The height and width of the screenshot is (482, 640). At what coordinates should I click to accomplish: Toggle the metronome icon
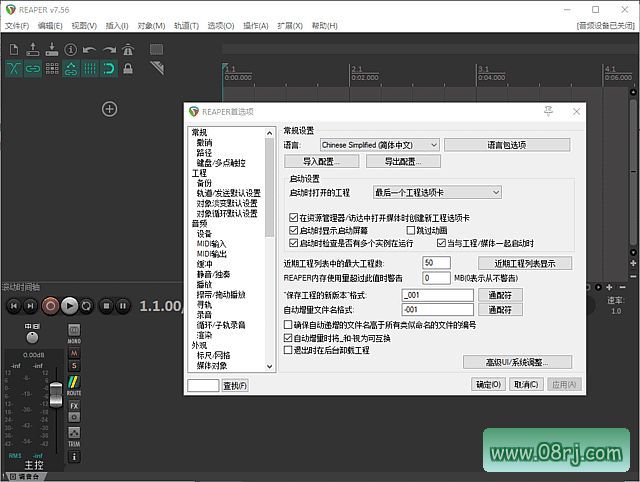point(128,50)
